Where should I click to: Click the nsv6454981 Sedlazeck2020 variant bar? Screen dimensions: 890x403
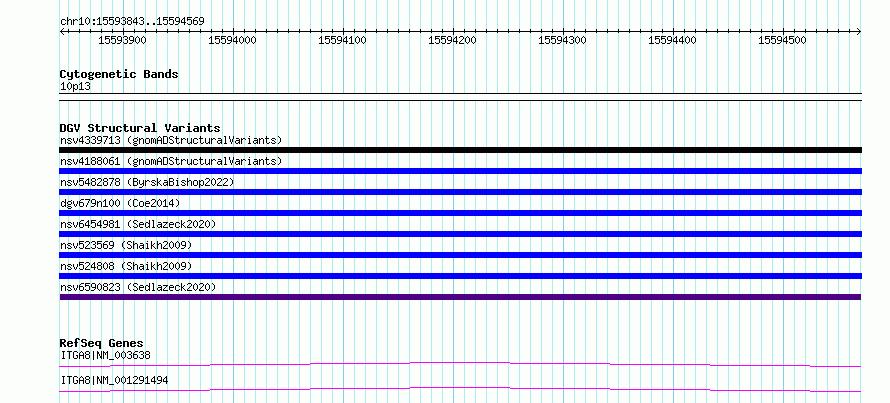click(460, 234)
